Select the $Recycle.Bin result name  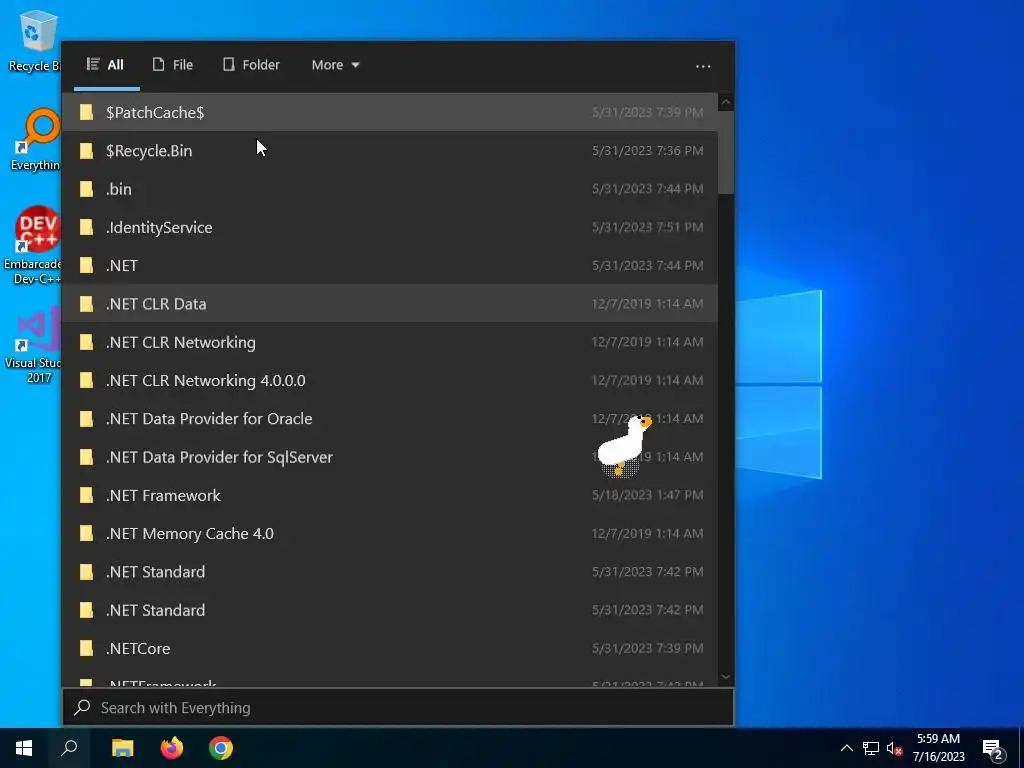pyautogui.click(x=149, y=151)
